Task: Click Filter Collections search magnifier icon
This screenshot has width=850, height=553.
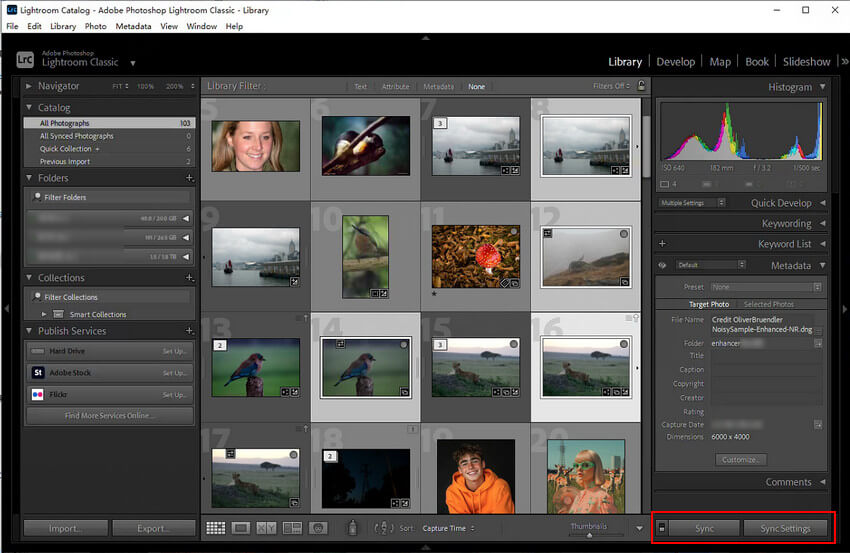Action: click(37, 297)
